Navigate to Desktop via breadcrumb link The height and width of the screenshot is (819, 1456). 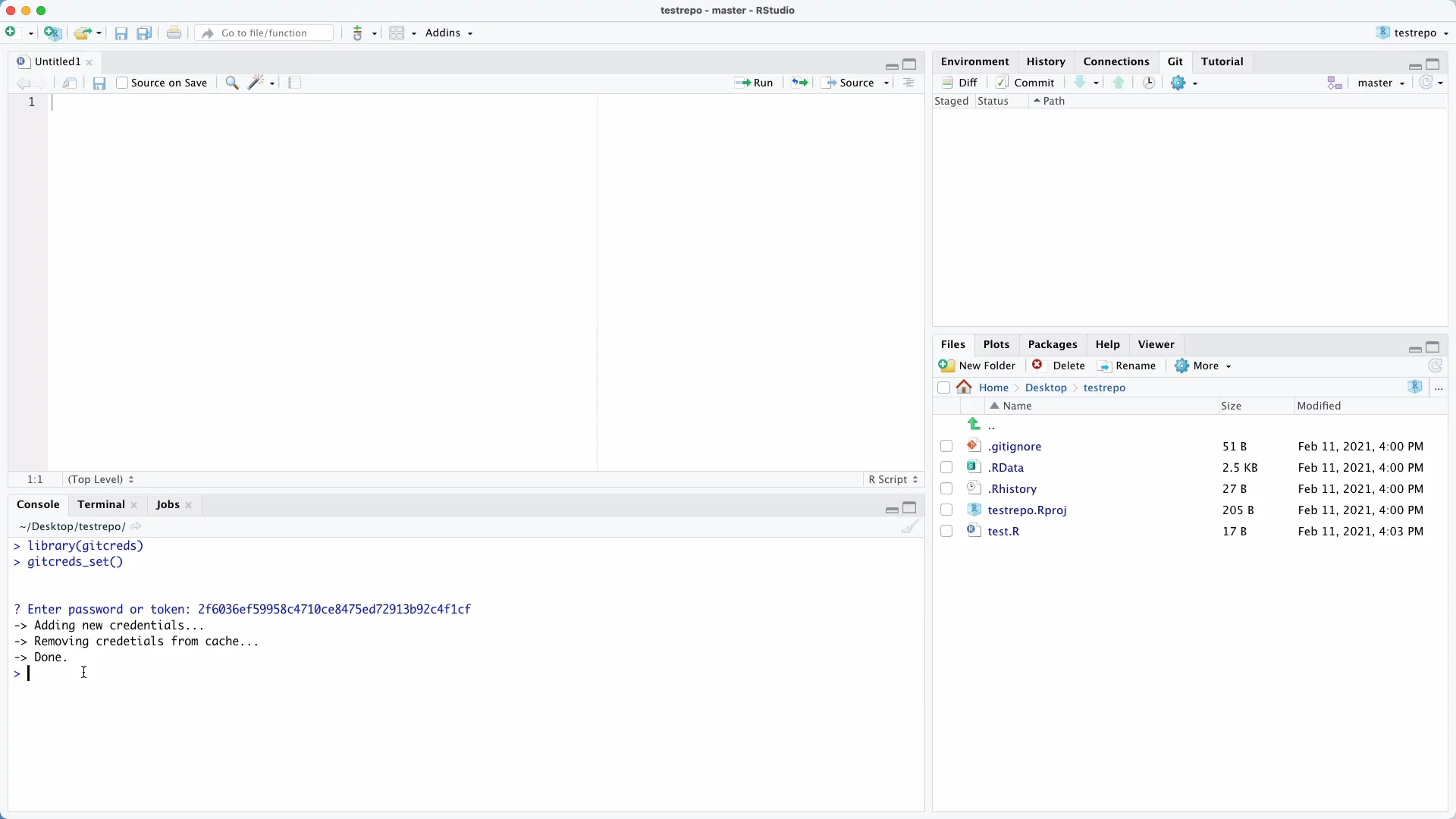pyautogui.click(x=1046, y=388)
